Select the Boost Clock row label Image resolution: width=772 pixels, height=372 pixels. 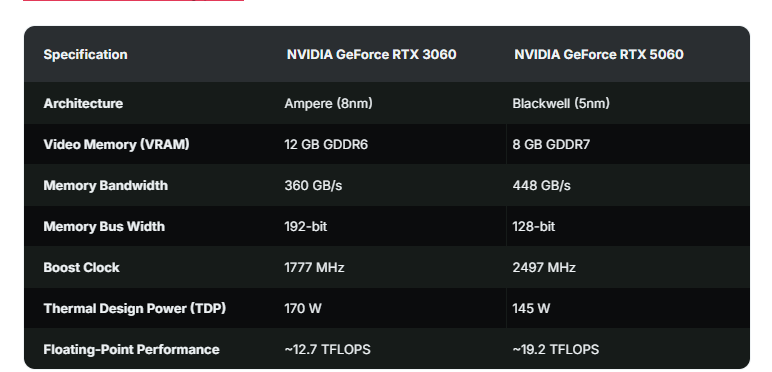(81, 268)
